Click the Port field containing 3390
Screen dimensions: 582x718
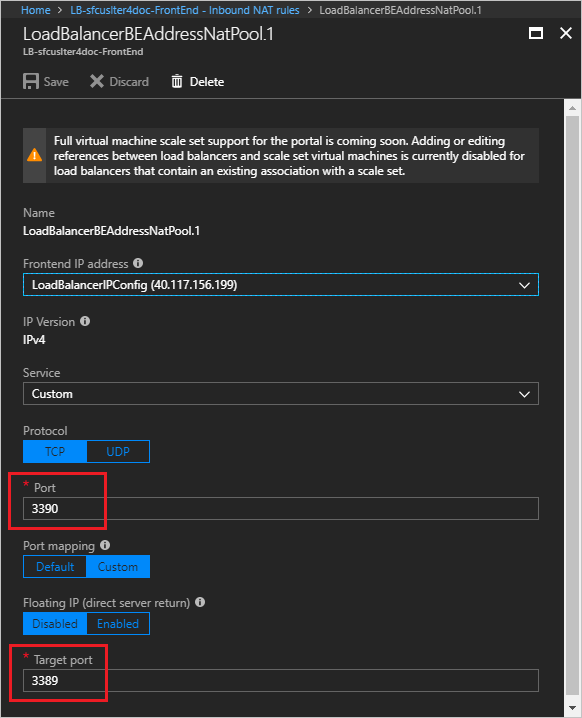pyautogui.click(x=281, y=508)
